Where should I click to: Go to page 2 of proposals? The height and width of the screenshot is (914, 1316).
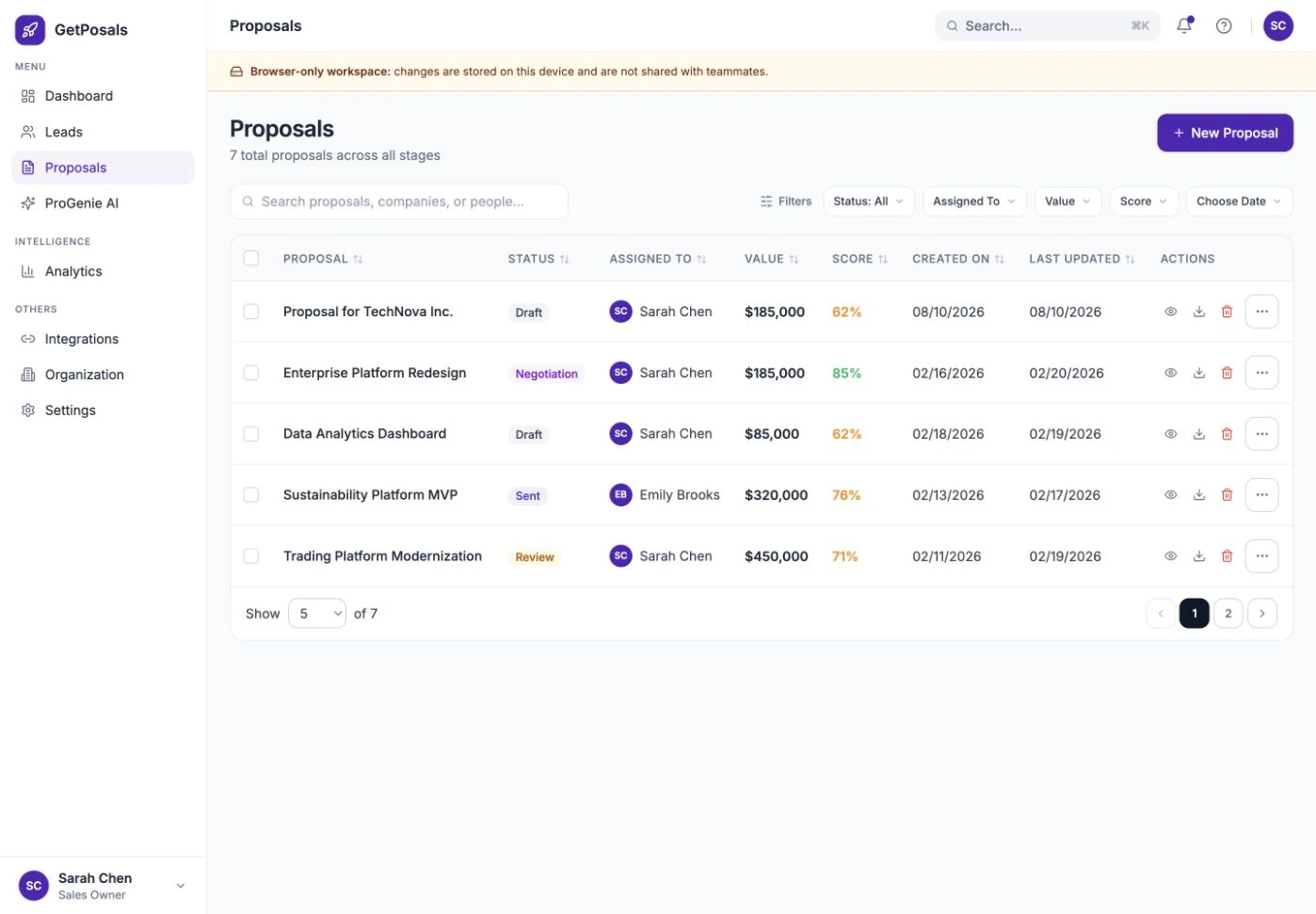(1228, 614)
